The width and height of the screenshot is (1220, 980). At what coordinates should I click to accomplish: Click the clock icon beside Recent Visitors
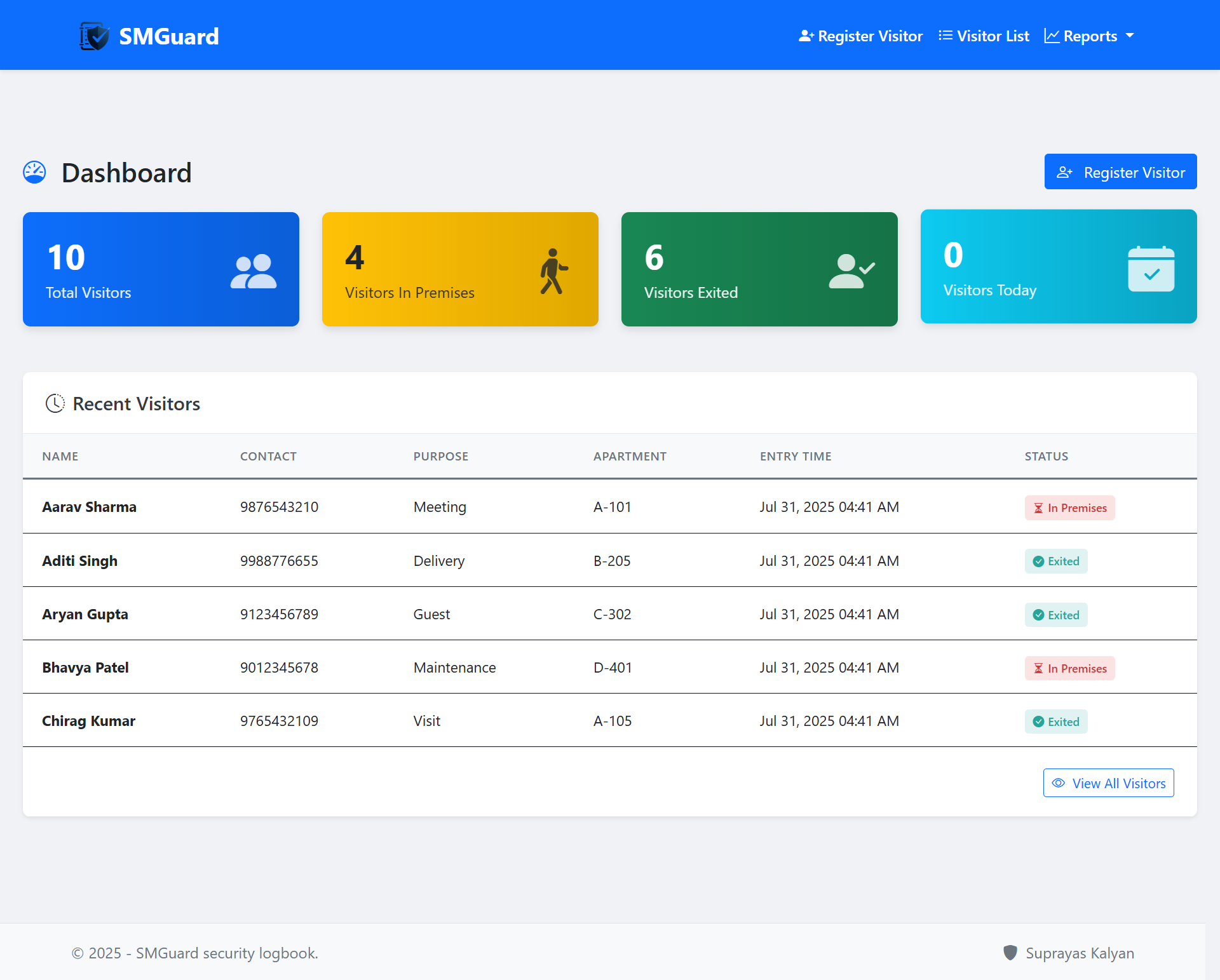pyautogui.click(x=55, y=403)
